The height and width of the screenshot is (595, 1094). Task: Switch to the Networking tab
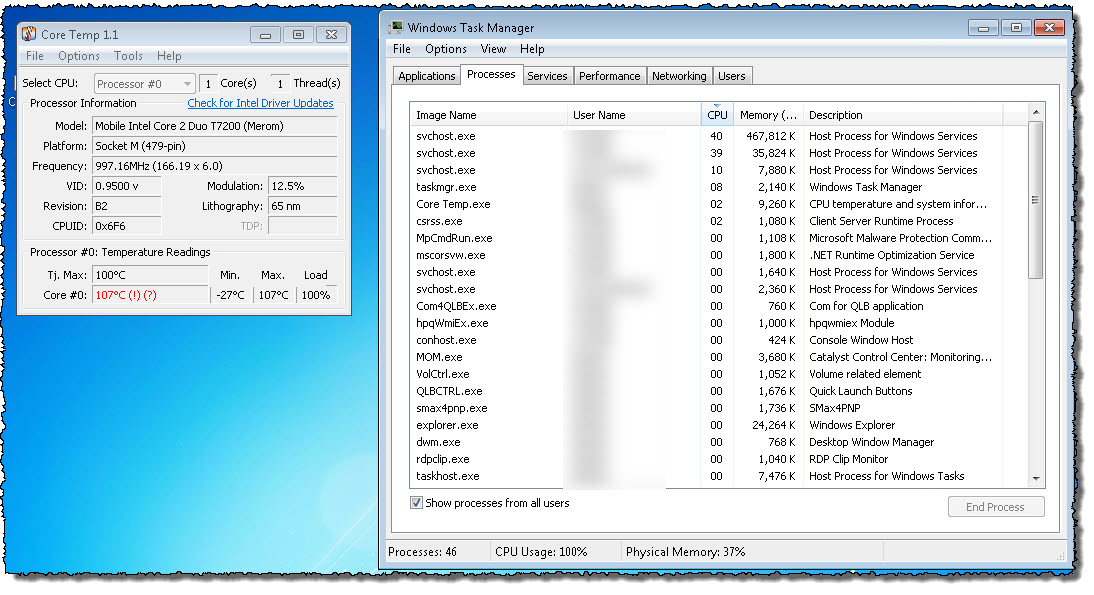tap(679, 76)
